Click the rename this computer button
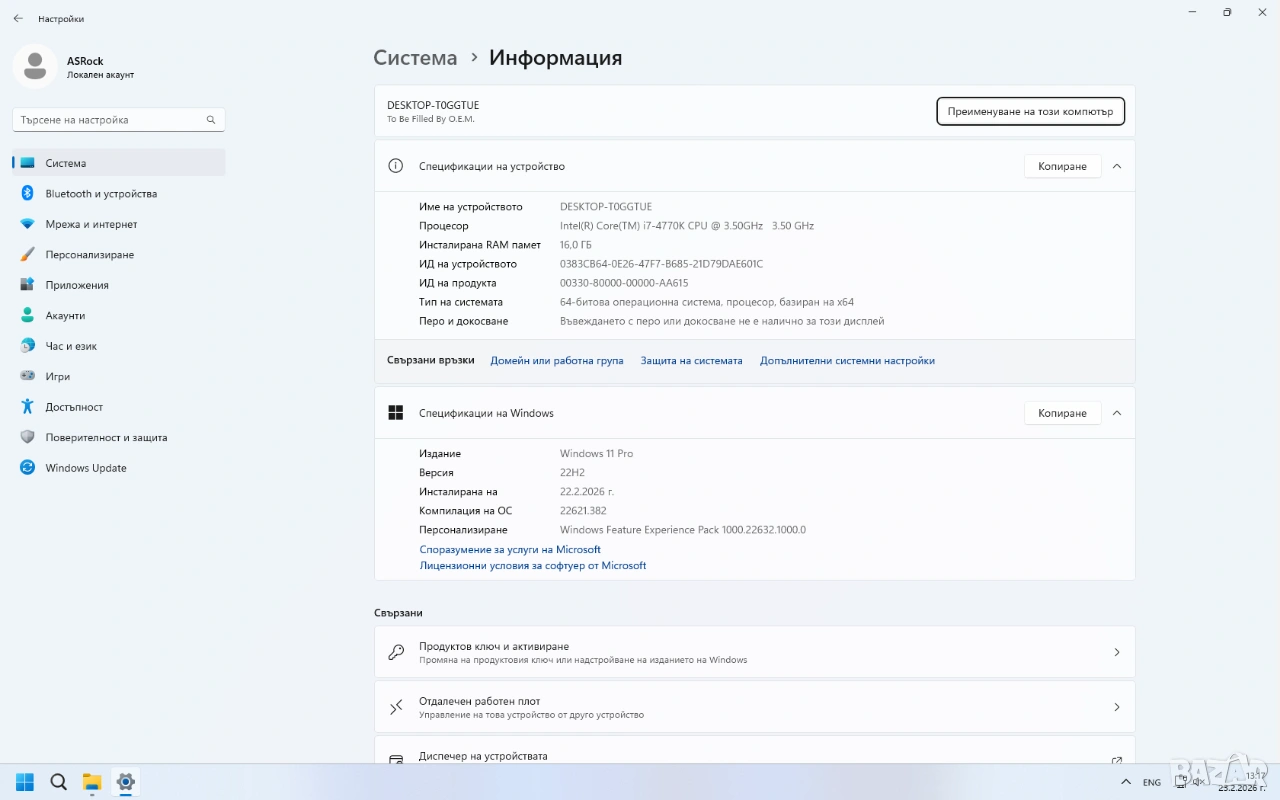Viewport: 1280px width, 800px height. (1030, 112)
